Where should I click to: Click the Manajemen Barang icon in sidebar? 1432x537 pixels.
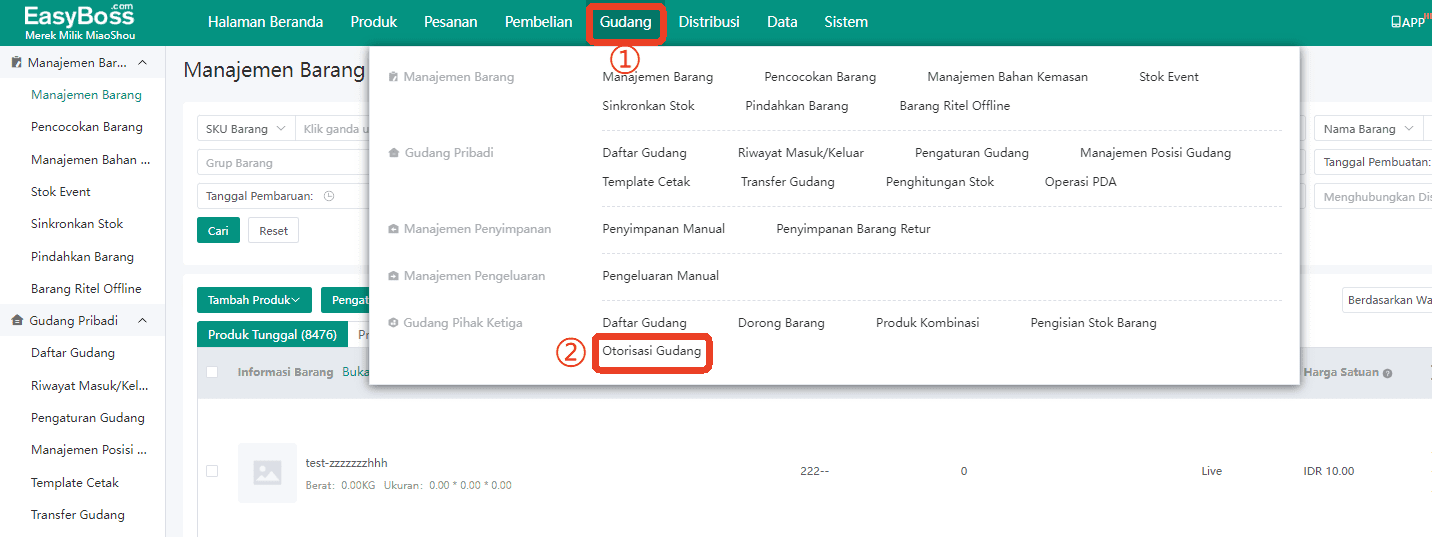click(x=17, y=63)
